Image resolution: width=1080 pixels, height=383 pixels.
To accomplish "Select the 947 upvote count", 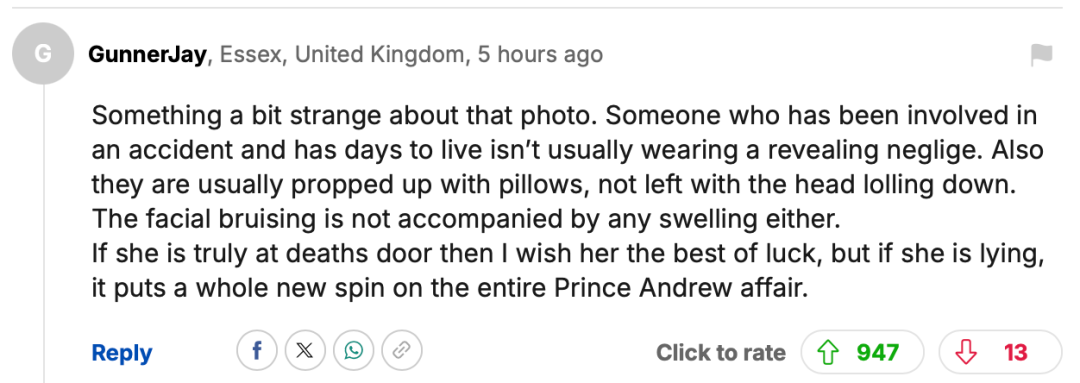I will point(878,353).
